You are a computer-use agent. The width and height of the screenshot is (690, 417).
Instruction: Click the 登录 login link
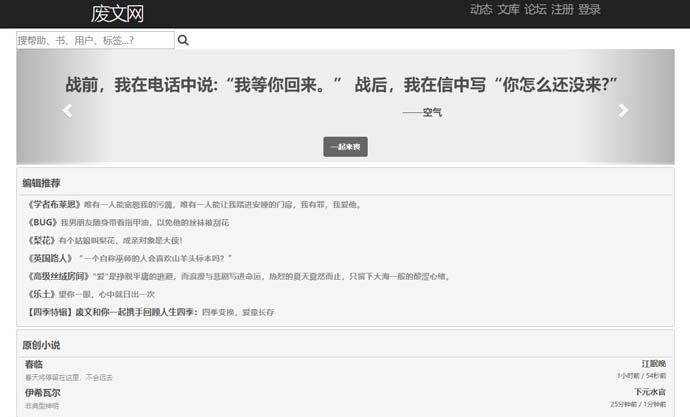[589, 10]
